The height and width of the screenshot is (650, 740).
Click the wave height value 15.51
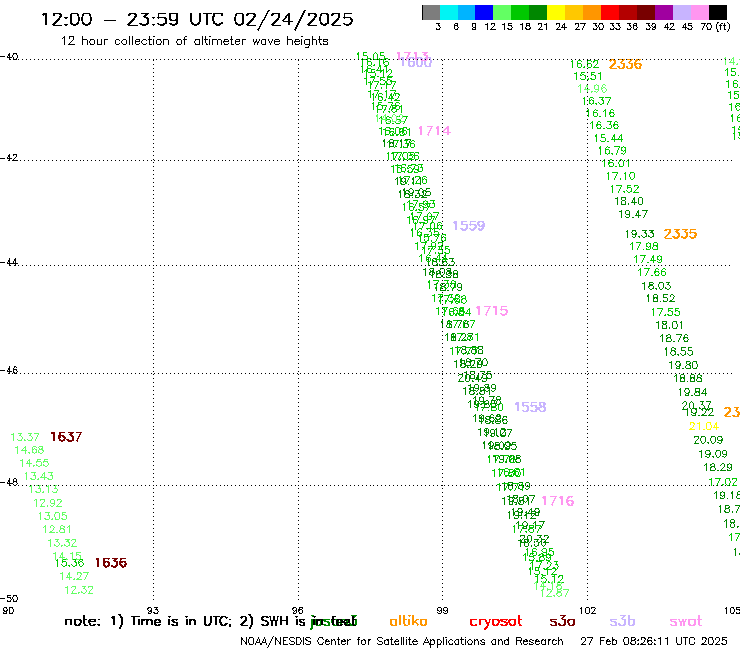point(588,76)
